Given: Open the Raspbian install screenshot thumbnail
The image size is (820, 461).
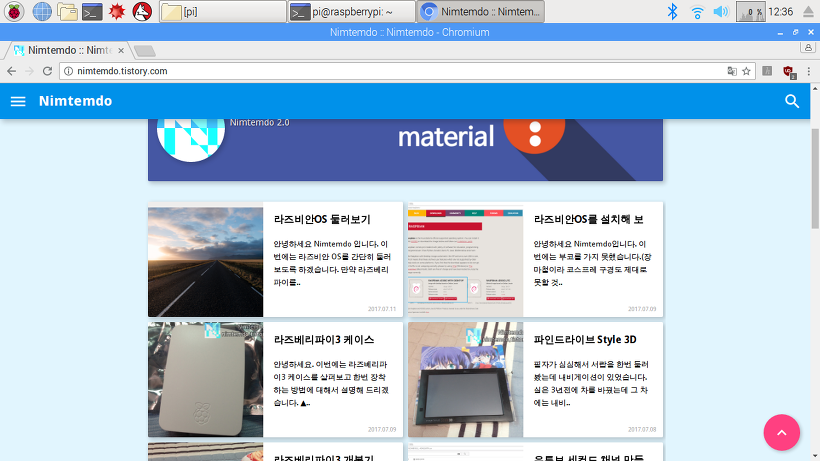Looking at the screenshot, I should coord(465,259).
